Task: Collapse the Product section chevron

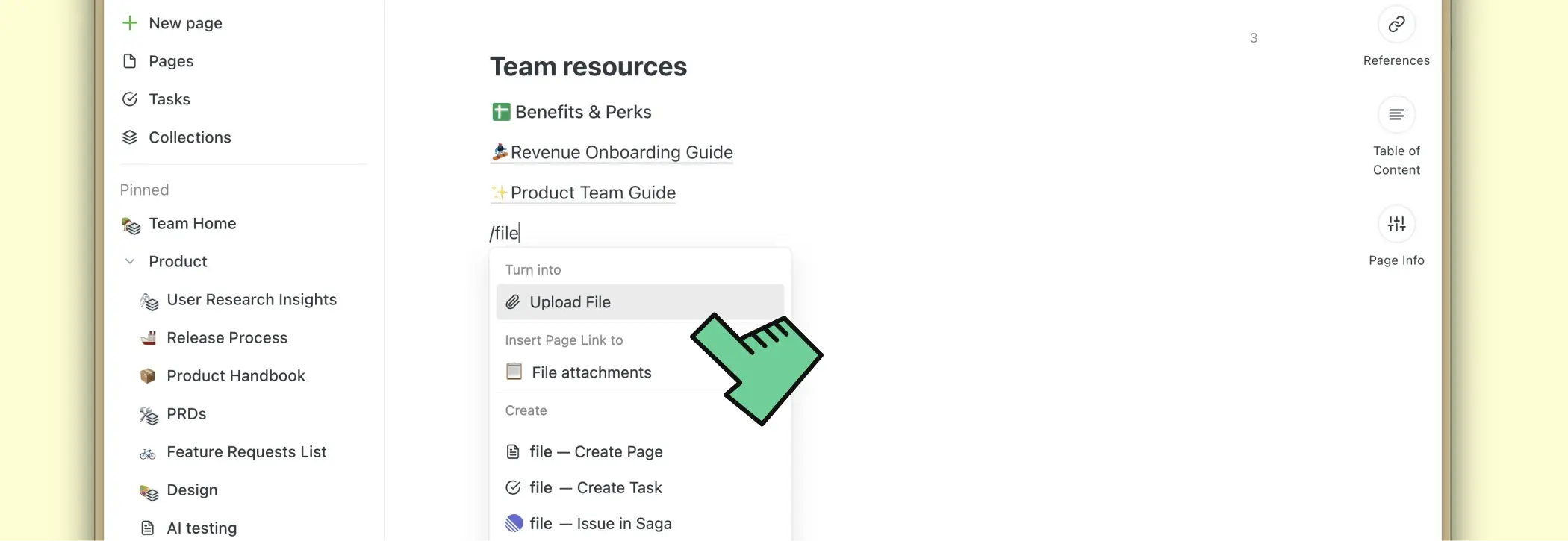Action: coord(130,261)
